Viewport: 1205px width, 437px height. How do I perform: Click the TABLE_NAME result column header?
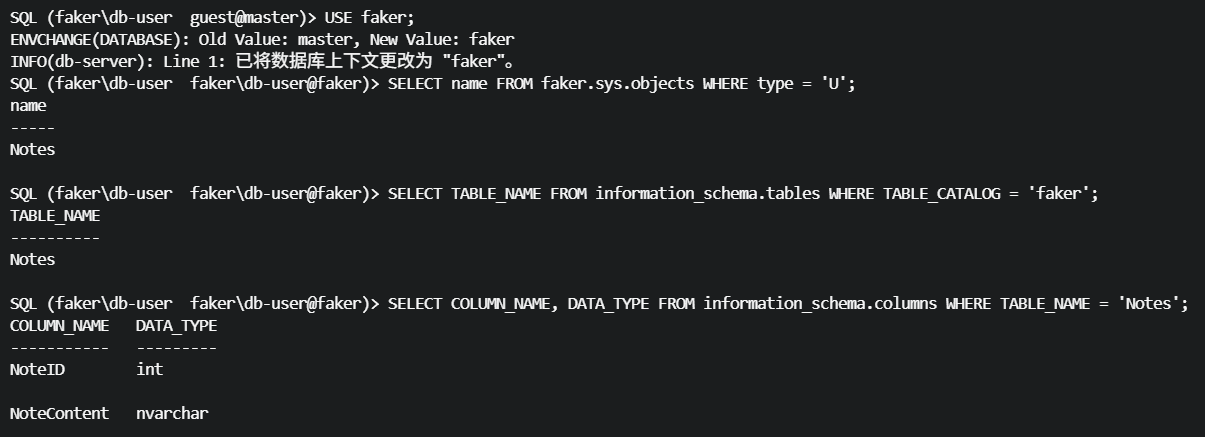pos(55,216)
